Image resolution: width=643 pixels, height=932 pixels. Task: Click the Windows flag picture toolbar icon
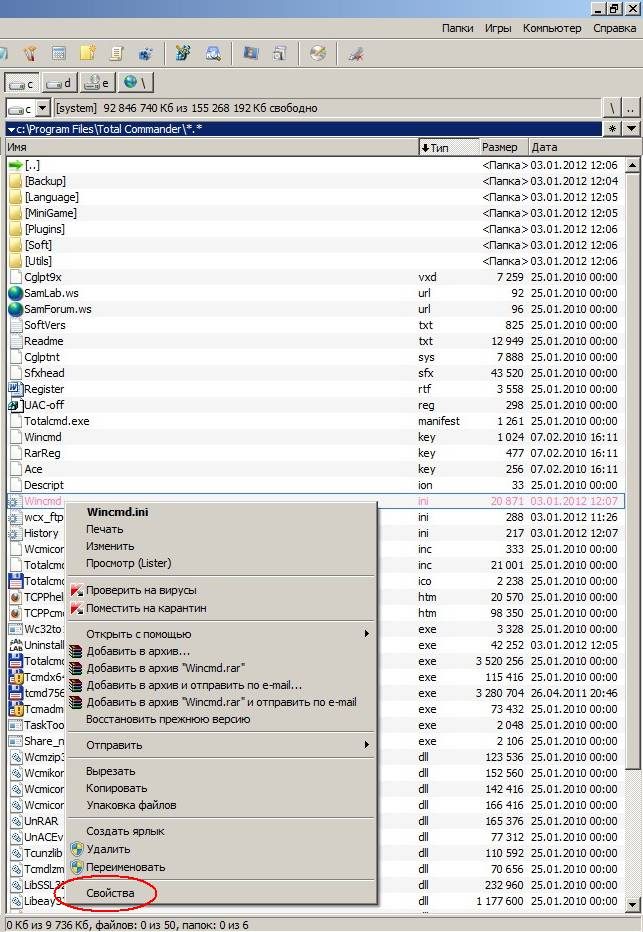[251, 53]
